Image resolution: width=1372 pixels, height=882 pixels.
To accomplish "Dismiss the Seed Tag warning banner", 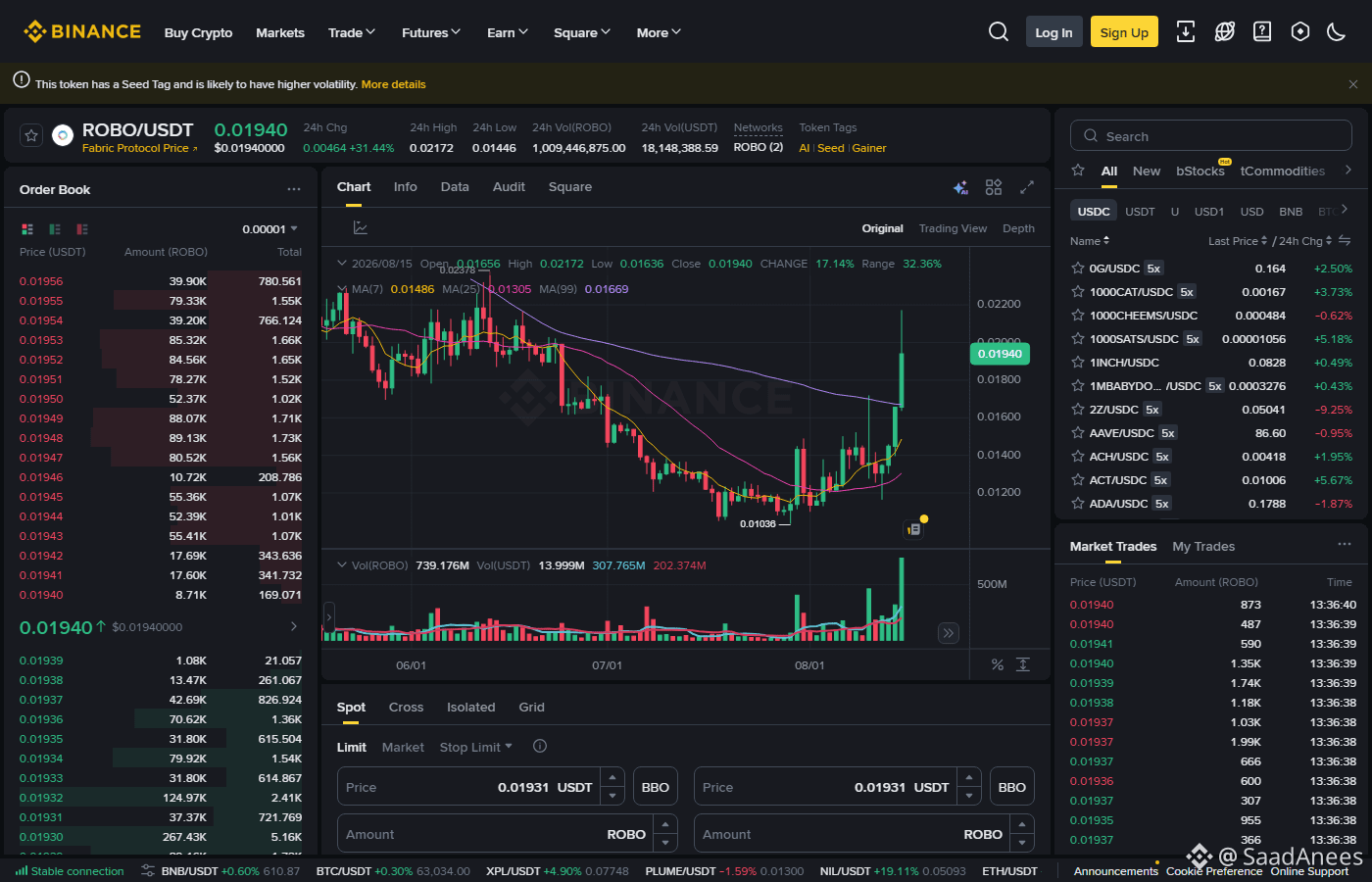I will [x=1353, y=84].
